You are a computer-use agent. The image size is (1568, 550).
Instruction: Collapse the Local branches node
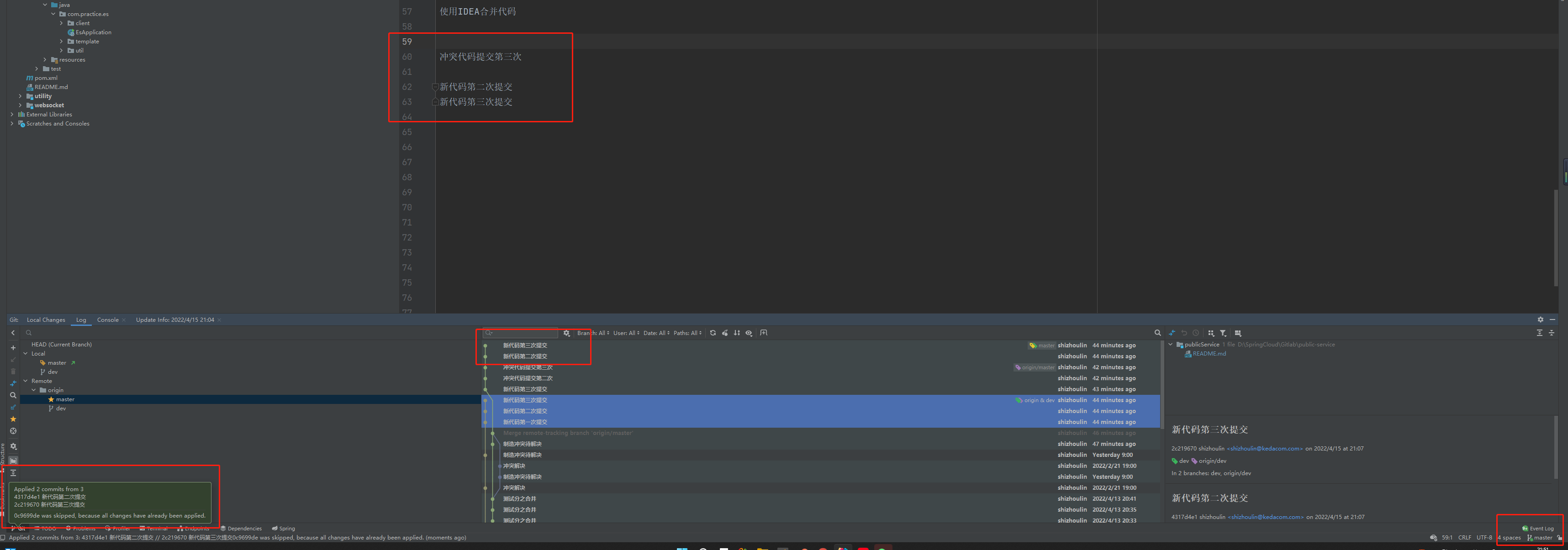click(x=26, y=353)
